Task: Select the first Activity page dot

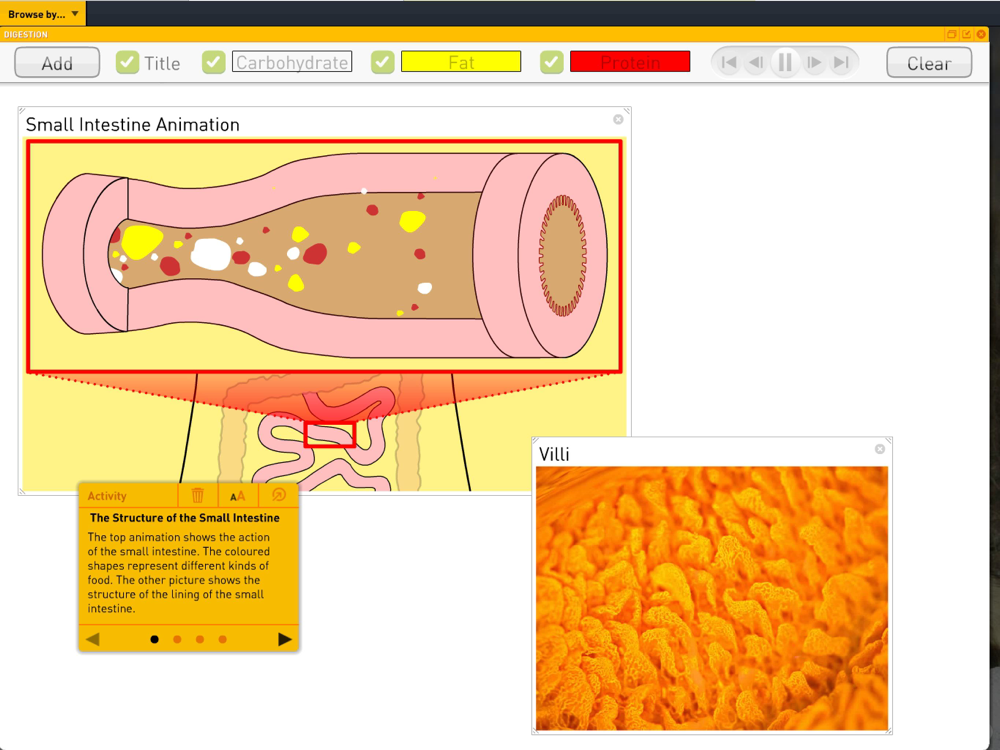Action: click(x=154, y=639)
